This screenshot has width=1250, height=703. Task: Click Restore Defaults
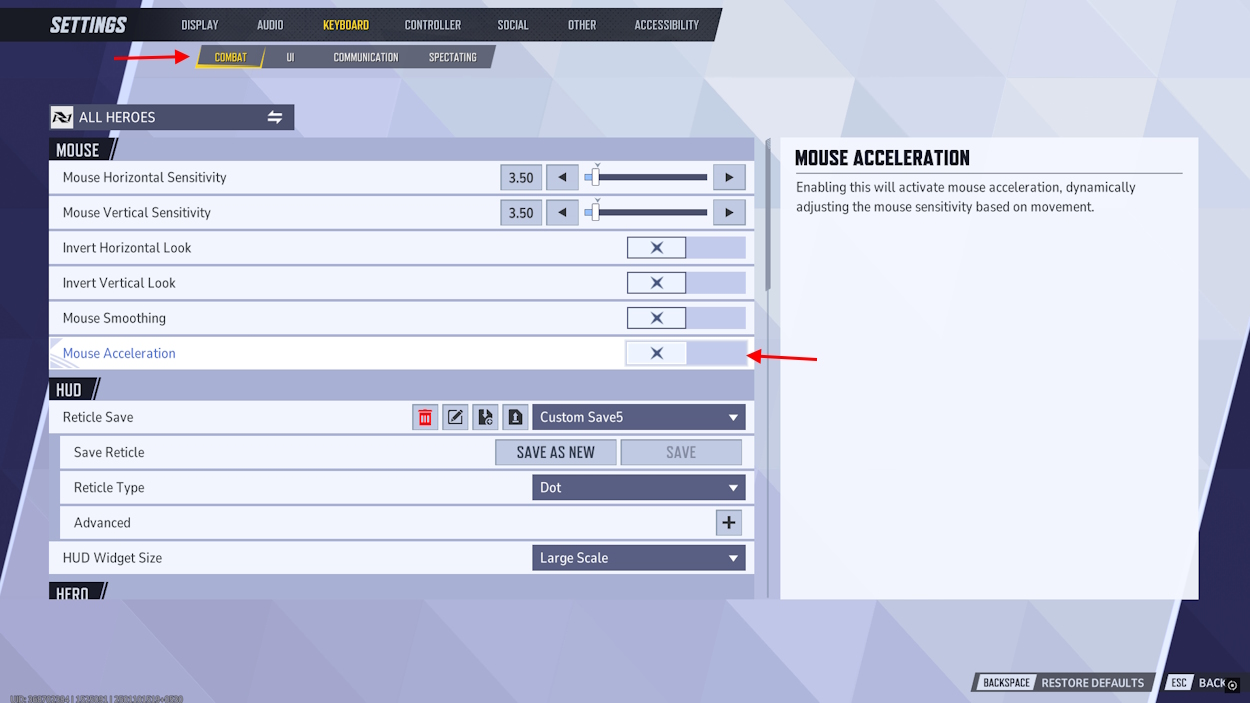point(1091,683)
